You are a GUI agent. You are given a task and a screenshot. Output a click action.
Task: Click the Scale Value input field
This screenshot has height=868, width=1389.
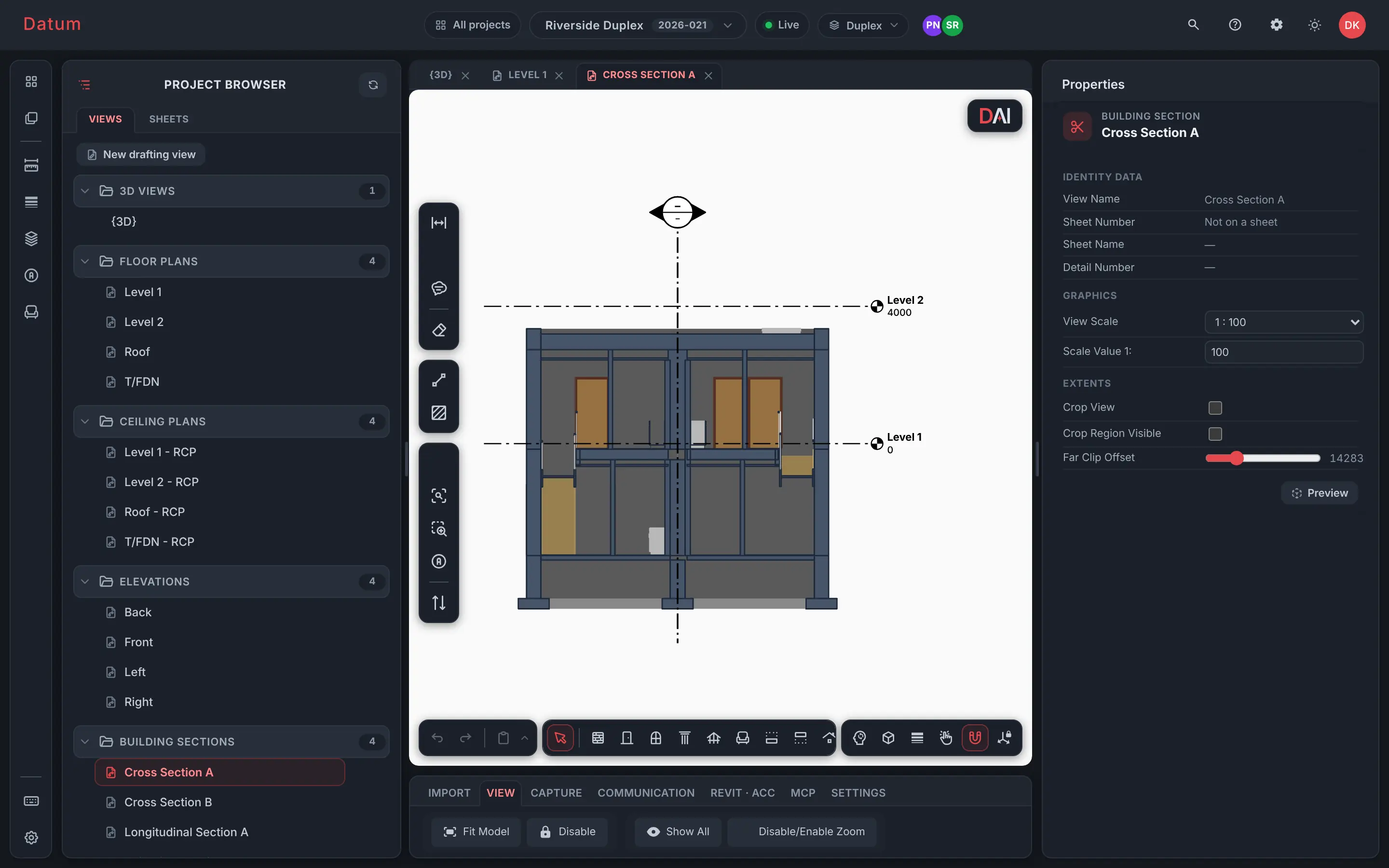pyautogui.click(x=1283, y=352)
